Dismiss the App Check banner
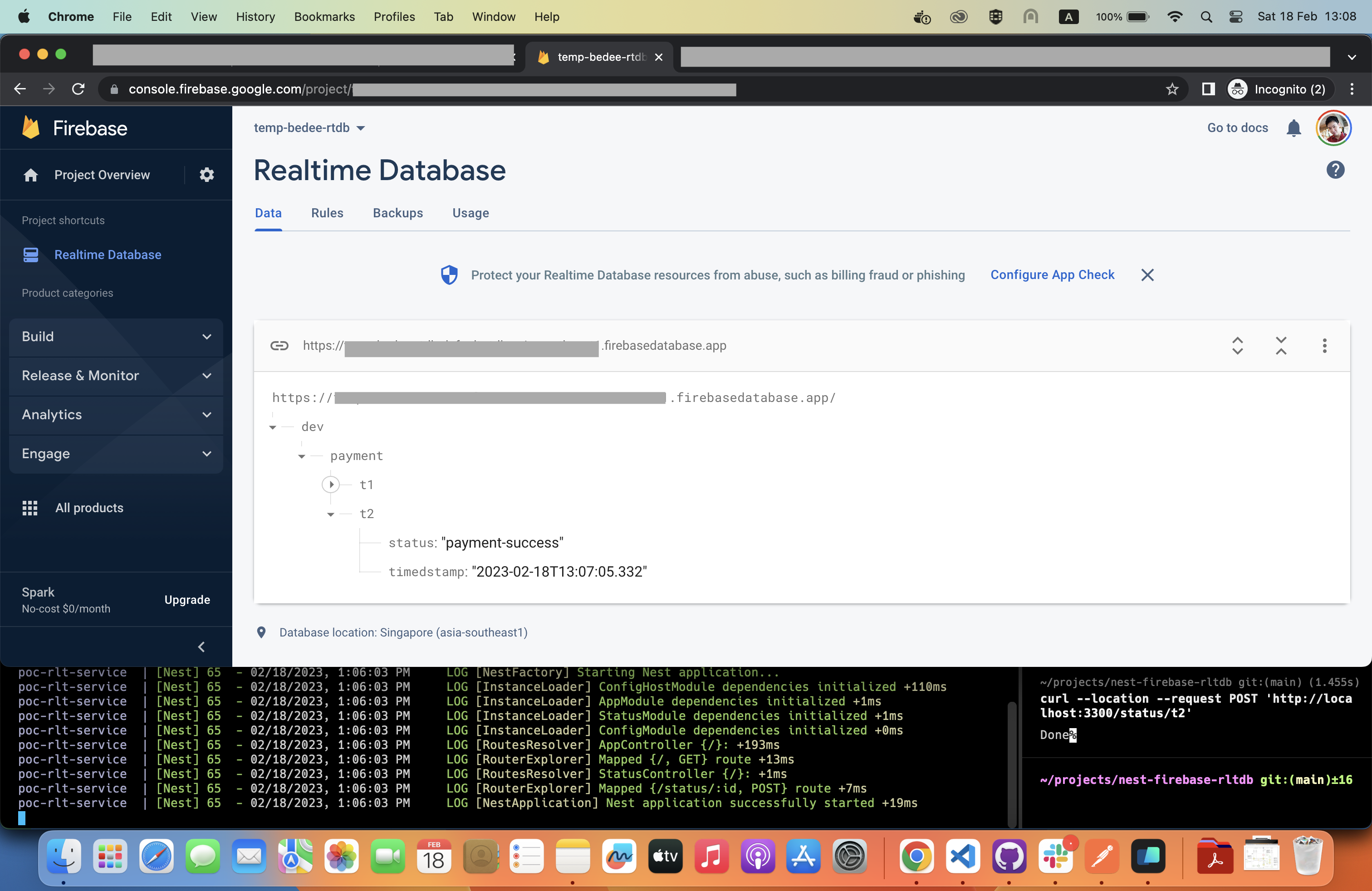Viewport: 1372px width, 891px height. (x=1147, y=275)
